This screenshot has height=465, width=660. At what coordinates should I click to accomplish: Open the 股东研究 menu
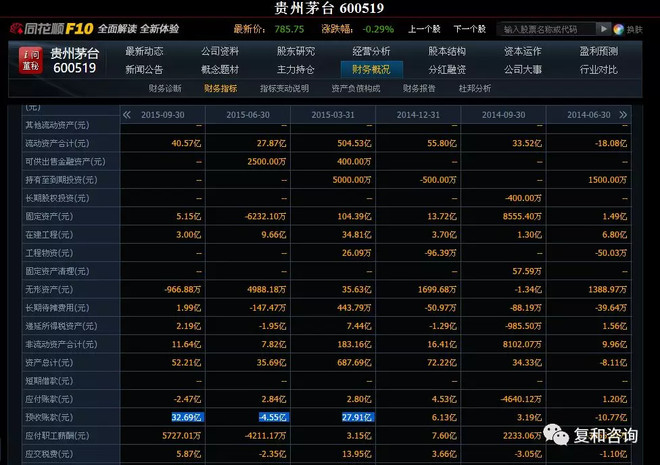[x=295, y=51]
